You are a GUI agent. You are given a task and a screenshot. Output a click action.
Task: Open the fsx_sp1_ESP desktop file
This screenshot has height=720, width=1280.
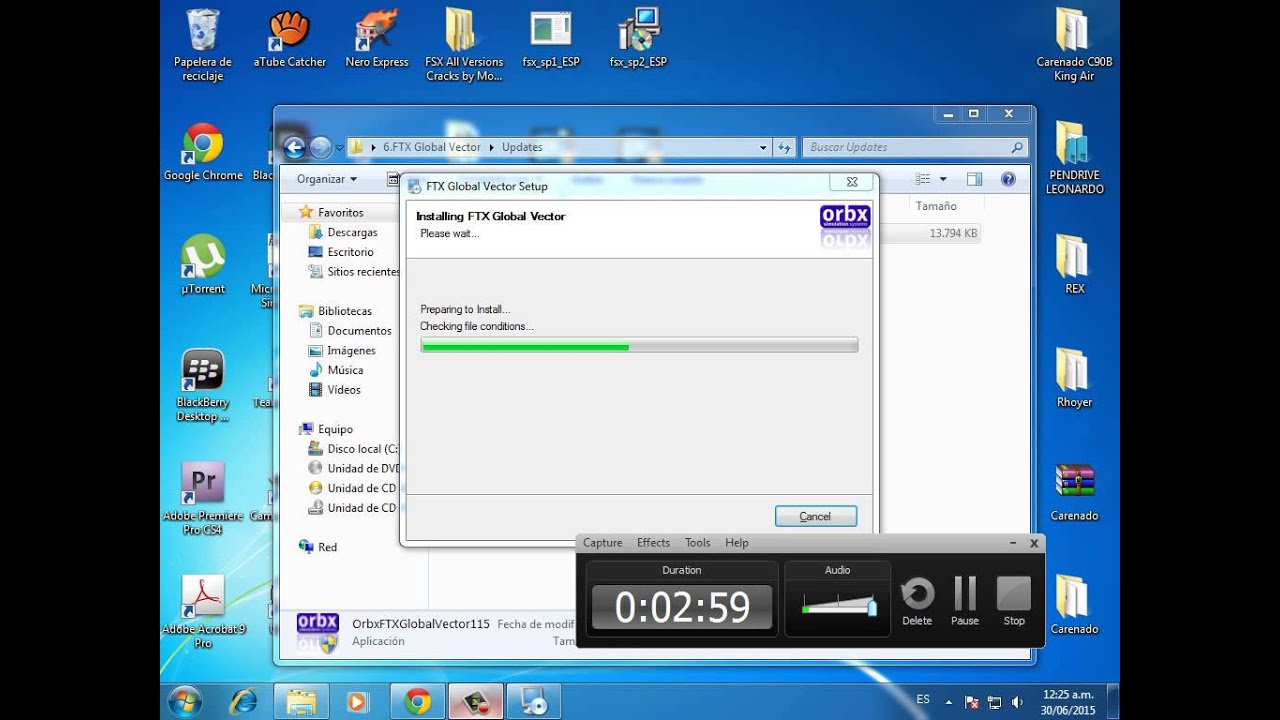pyautogui.click(x=551, y=40)
